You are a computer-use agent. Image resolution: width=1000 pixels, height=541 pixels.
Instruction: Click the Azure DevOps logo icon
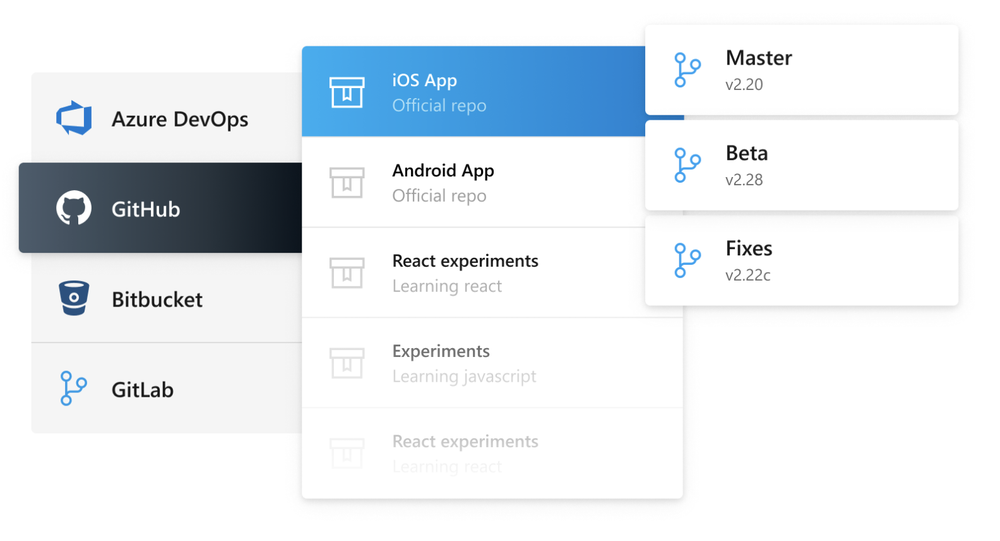pyautogui.click(x=74, y=119)
